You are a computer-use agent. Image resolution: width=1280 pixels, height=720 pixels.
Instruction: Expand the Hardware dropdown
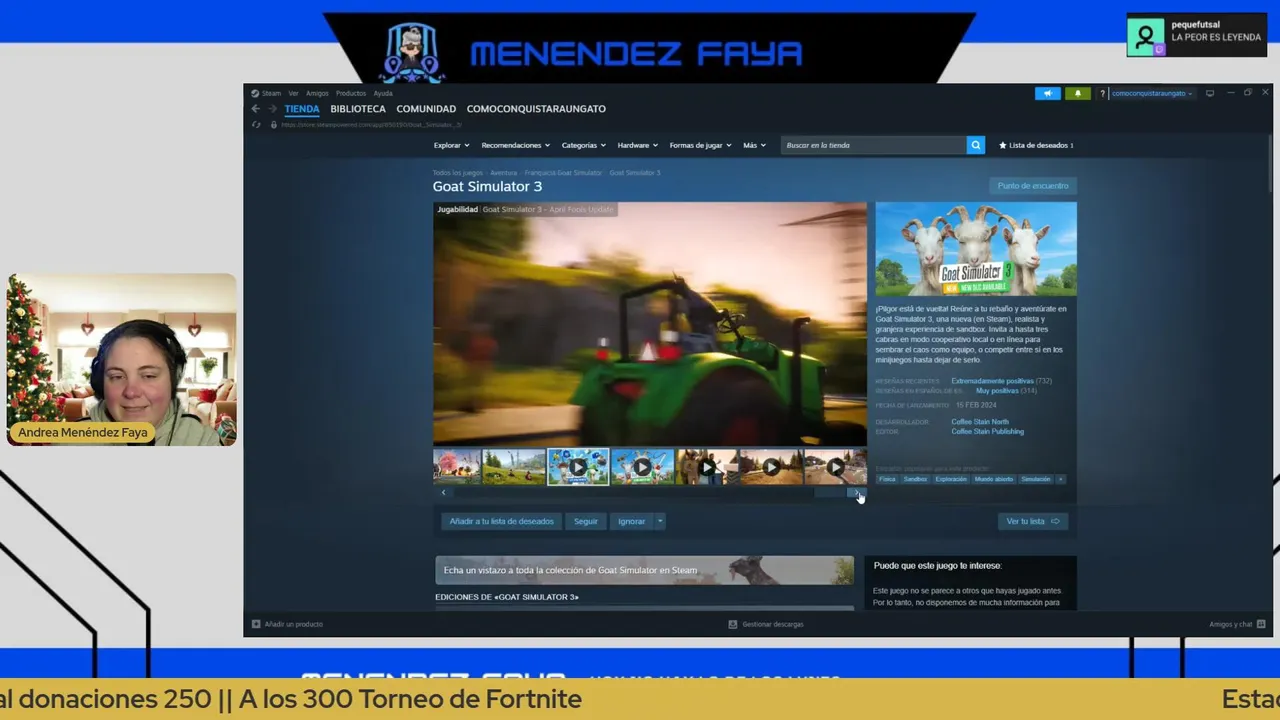(x=637, y=145)
